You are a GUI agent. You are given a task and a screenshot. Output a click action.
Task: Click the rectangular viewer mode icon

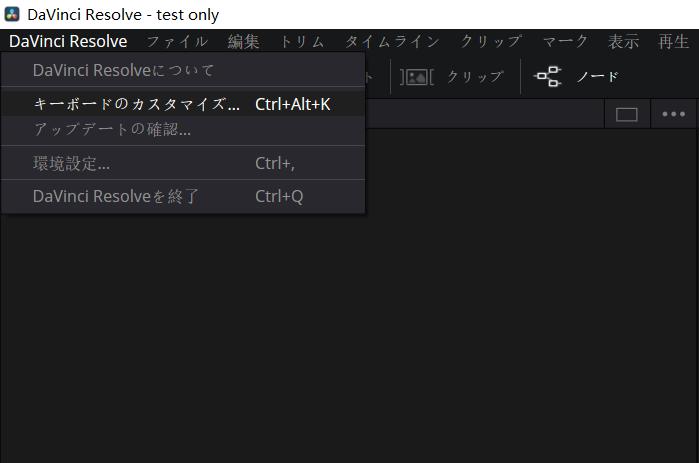coord(626,114)
